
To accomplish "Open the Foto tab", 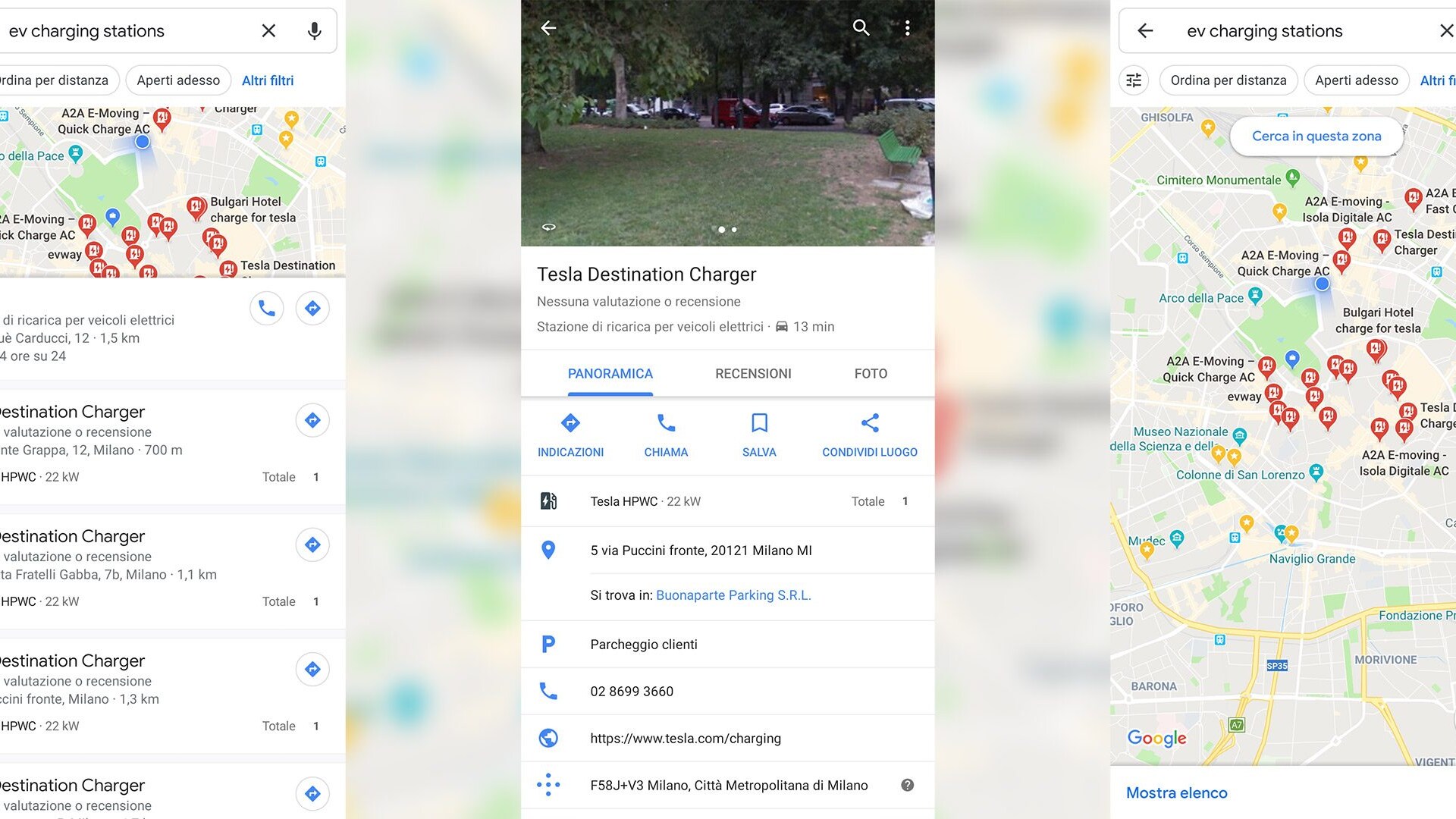I will [x=871, y=374].
